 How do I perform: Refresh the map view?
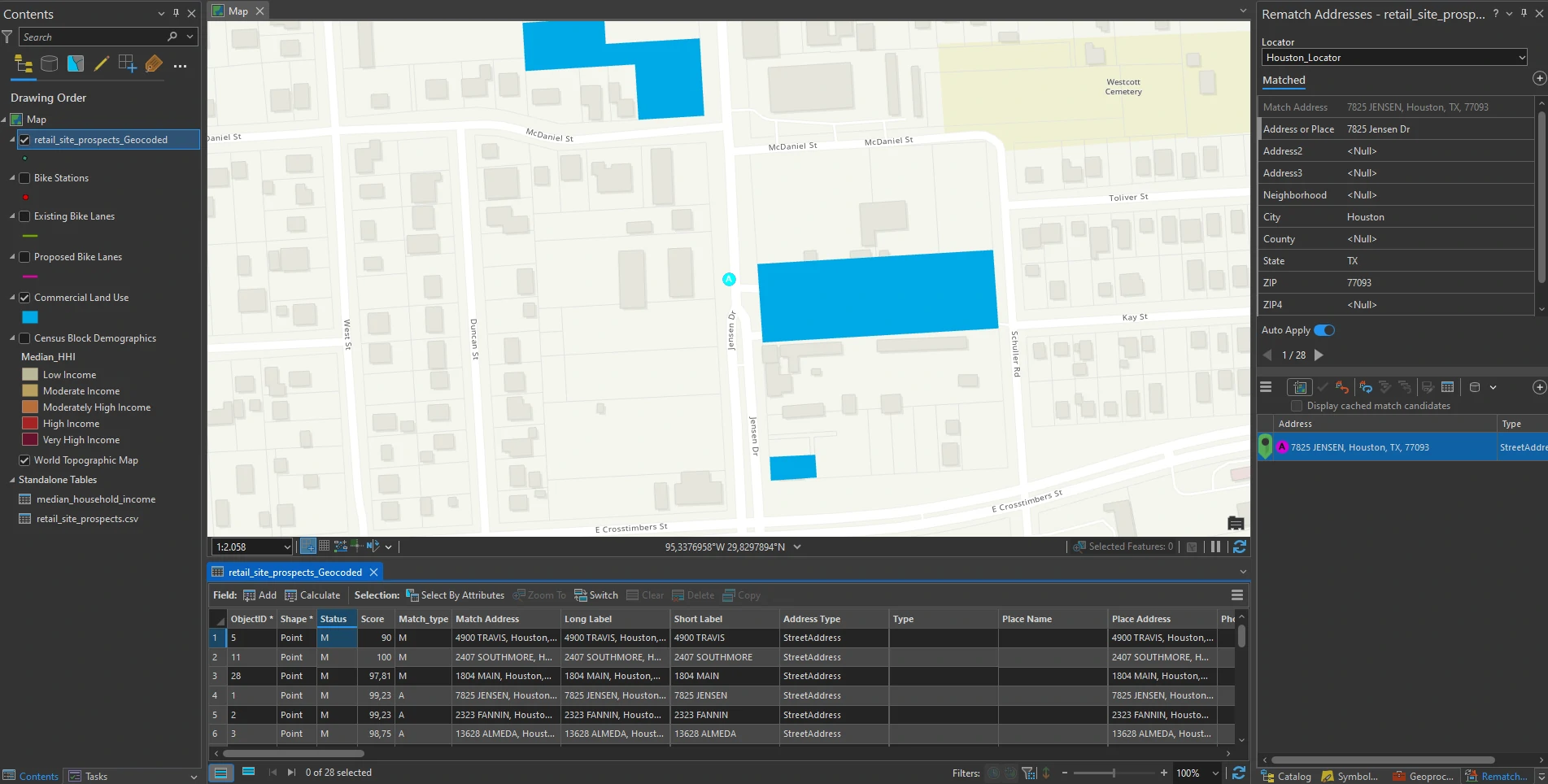coord(1240,547)
